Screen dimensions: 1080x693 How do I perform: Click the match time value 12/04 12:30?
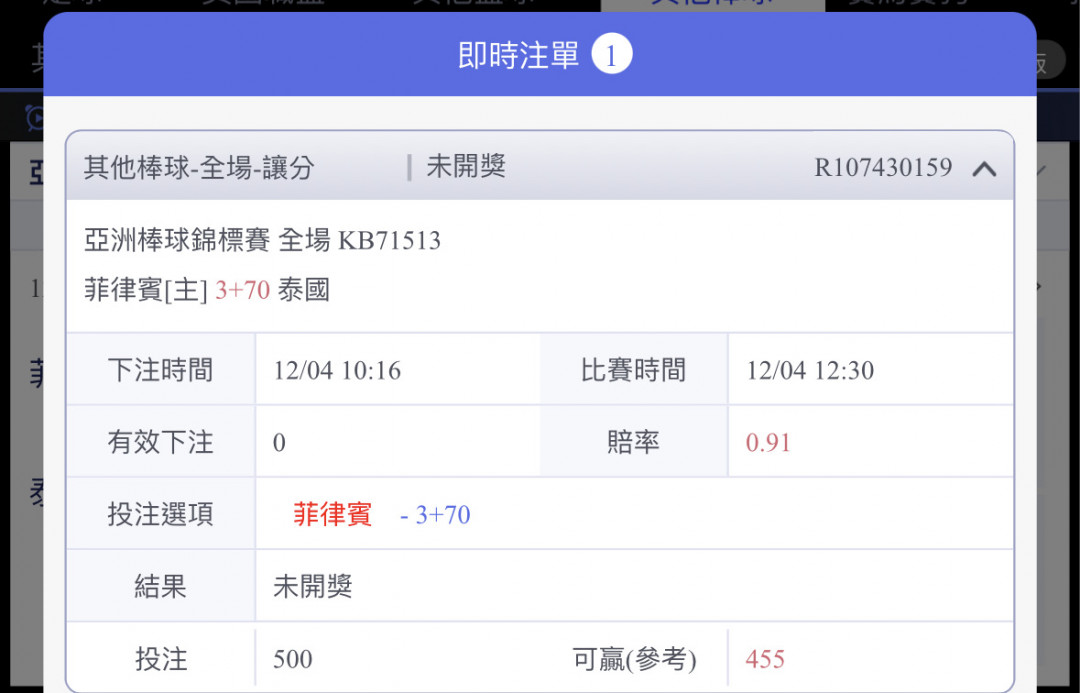click(x=810, y=371)
